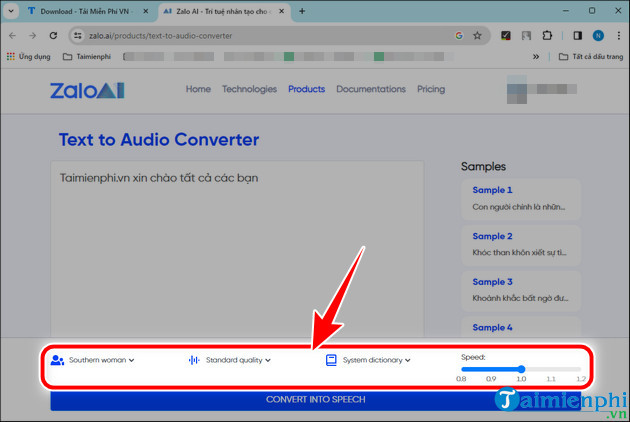Viewport: 630px width, 422px height.
Task: Click the dark extension icon beside the star
Action: pyautogui.click(x=505, y=36)
